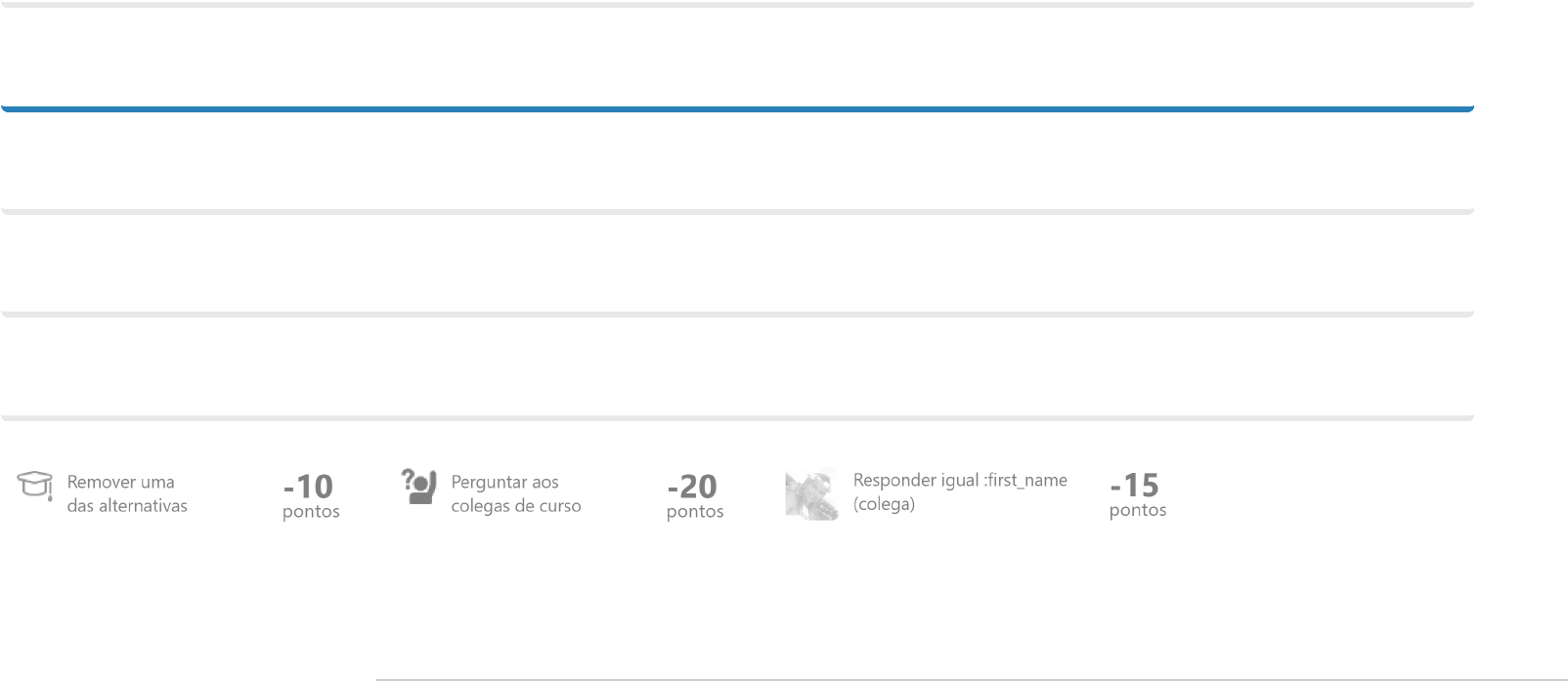Click the thin gray divider at the bottom

coord(971,679)
